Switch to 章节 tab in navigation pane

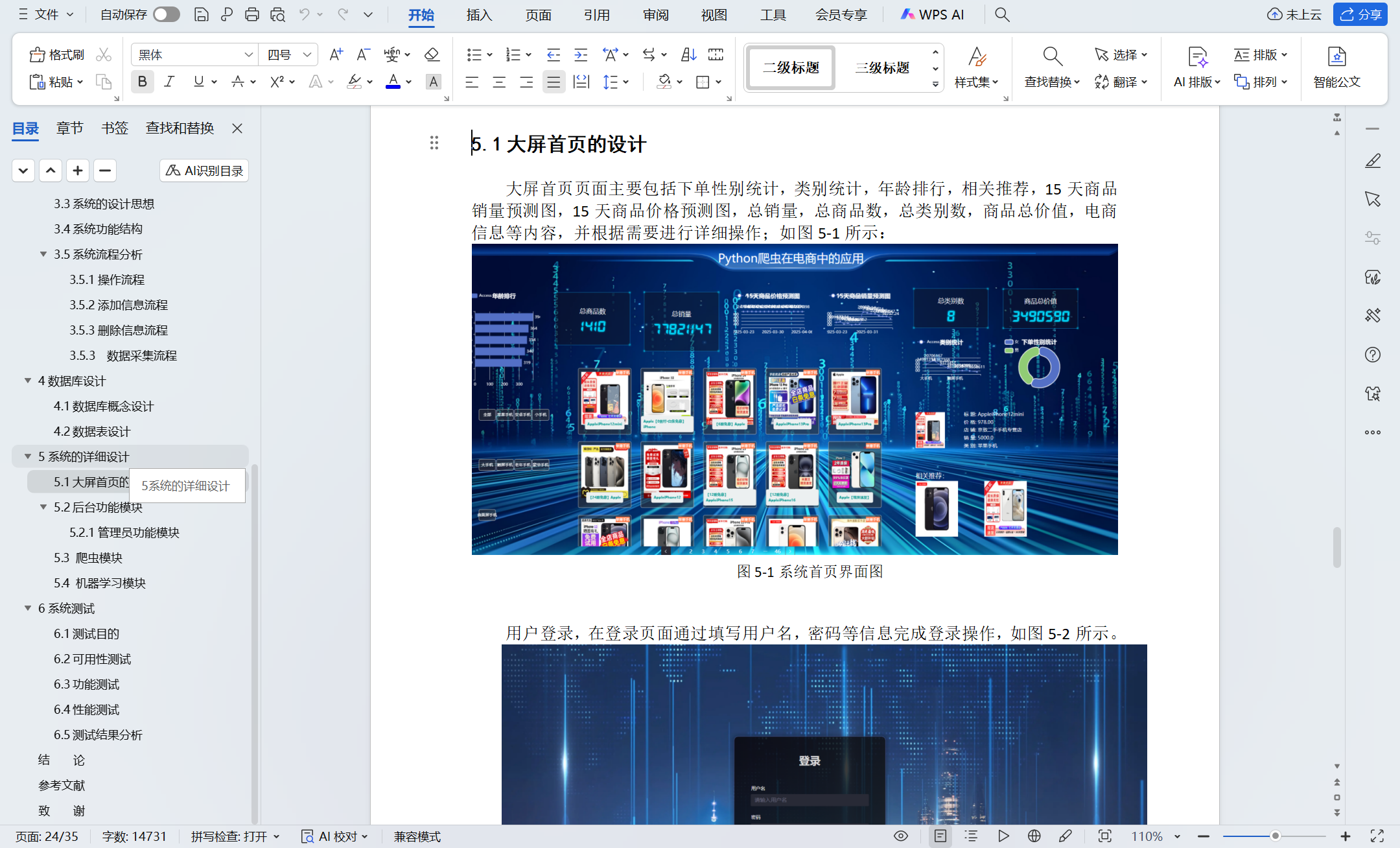click(69, 128)
